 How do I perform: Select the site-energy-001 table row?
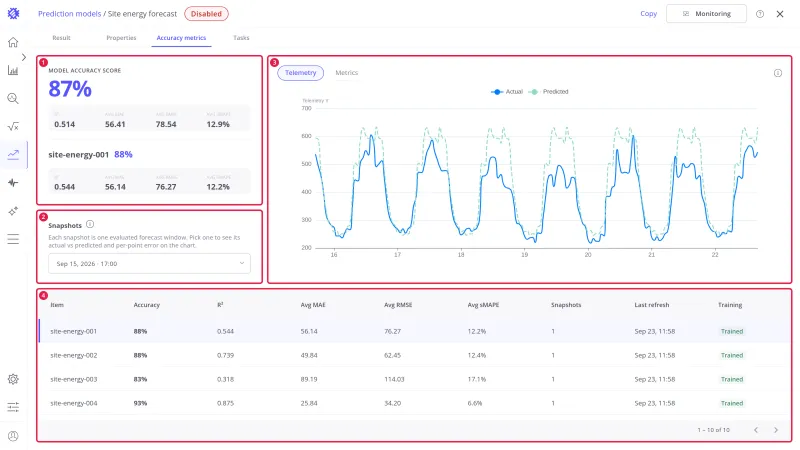[x=414, y=331]
